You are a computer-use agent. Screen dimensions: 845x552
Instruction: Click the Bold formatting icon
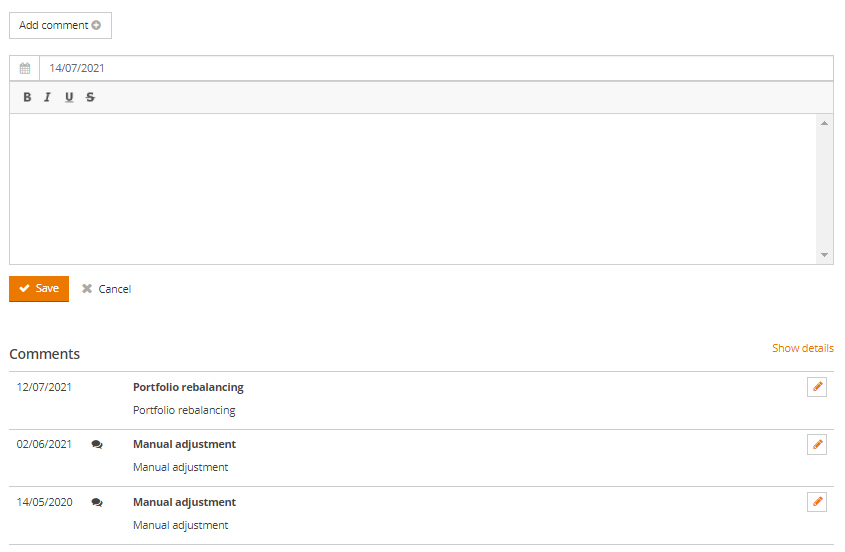coord(27,98)
